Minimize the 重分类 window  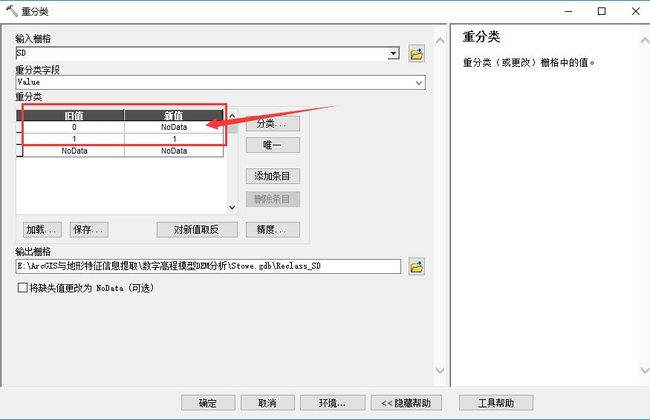[x=568, y=11]
